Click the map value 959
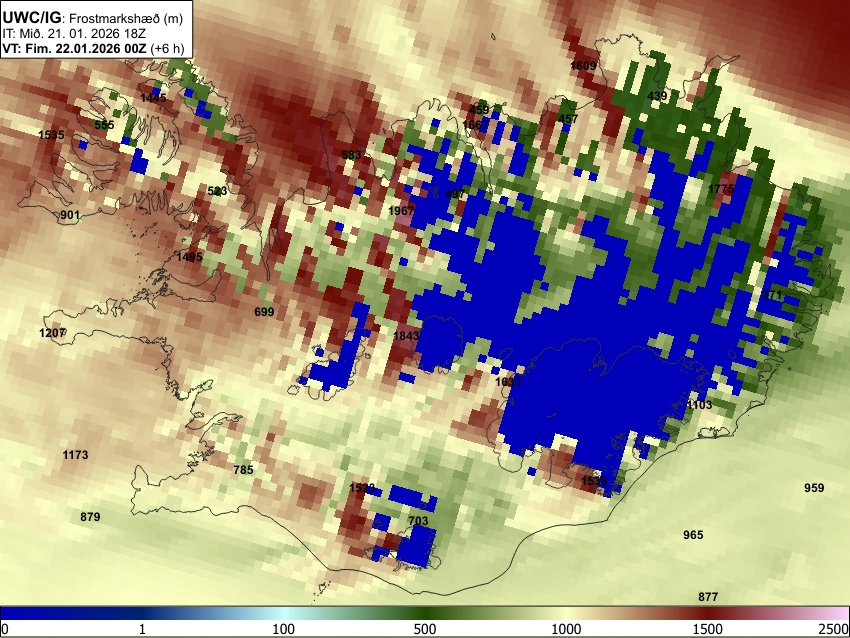 (814, 488)
